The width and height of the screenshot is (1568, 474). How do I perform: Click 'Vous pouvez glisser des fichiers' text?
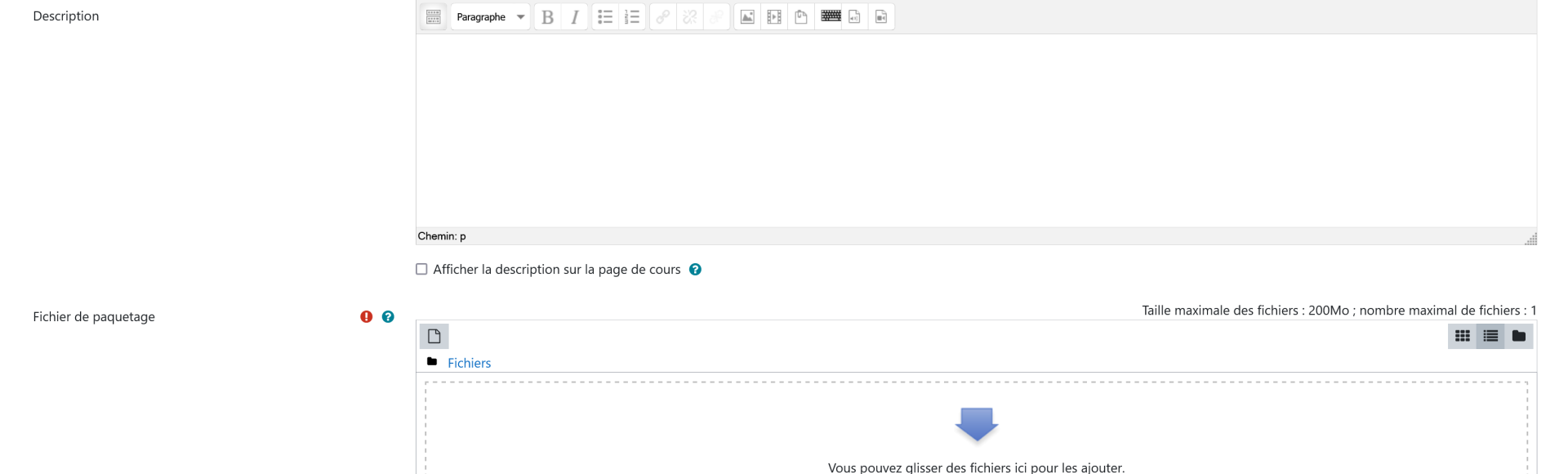pos(976,467)
